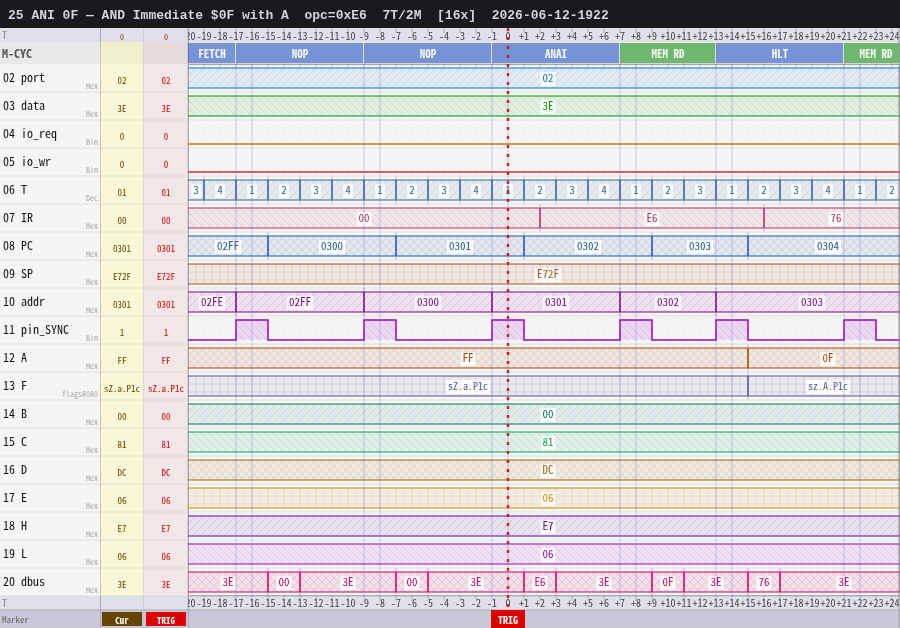Viewport: 900px width, 628px height.
Task: Click PC value 02FF in waveform
Action: [x=228, y=246]
